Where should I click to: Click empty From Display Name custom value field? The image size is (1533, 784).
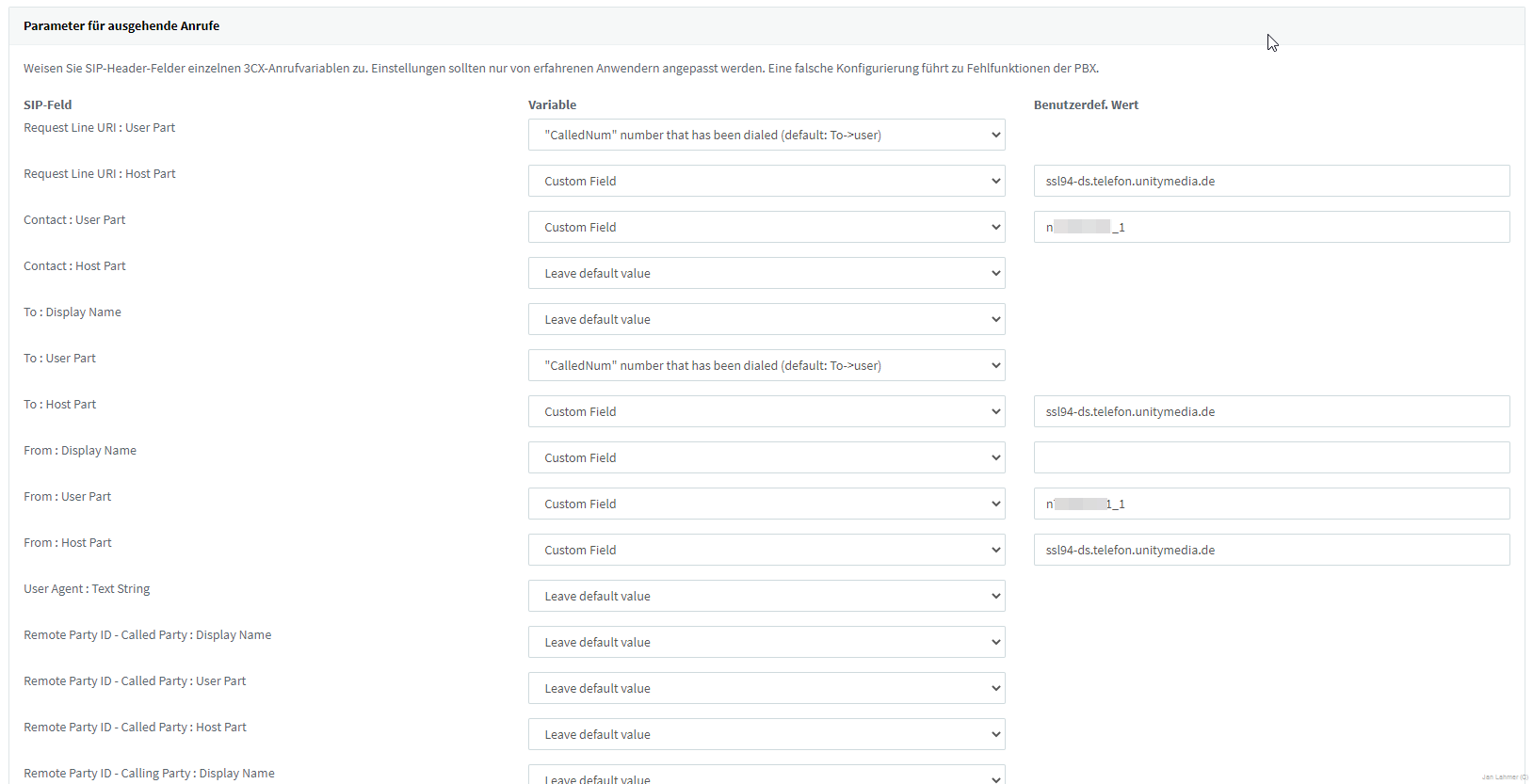(x=1271, y=457)
